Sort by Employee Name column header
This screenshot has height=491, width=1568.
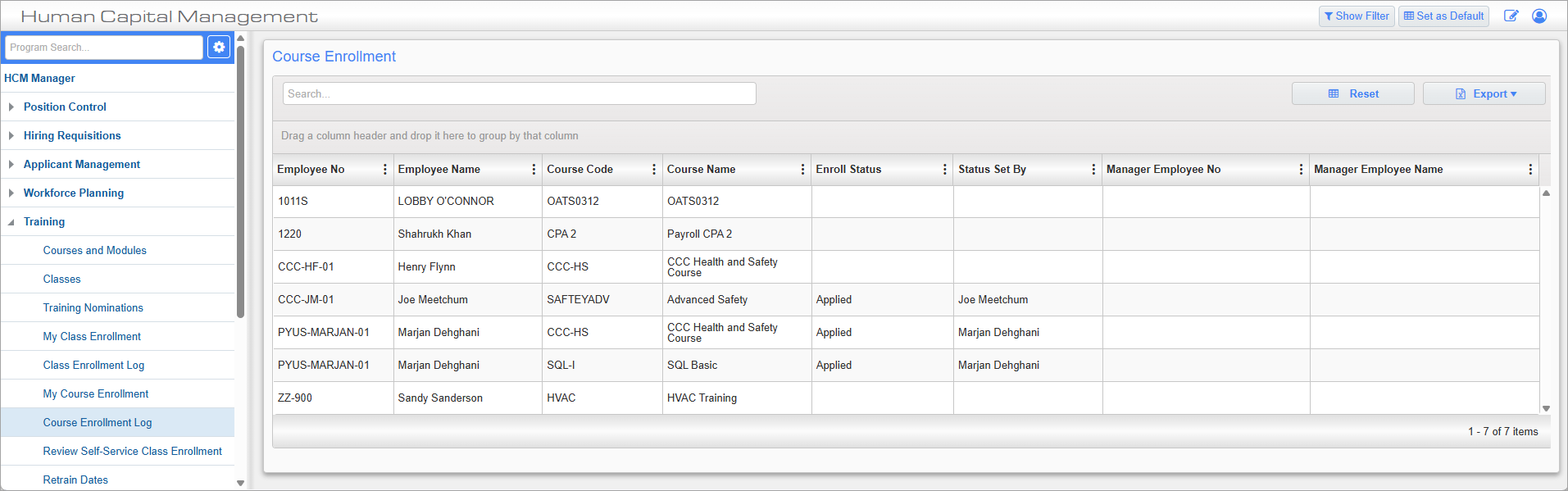pyautogui.click(x=439, y=169)
